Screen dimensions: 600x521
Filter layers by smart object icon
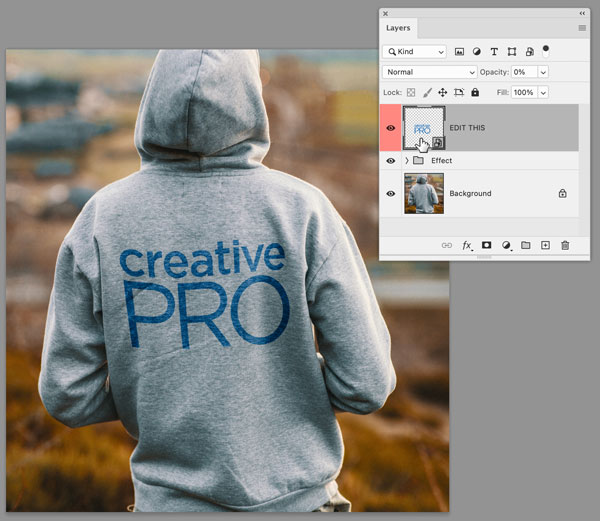pyautogui.click(x=530, y=52)
